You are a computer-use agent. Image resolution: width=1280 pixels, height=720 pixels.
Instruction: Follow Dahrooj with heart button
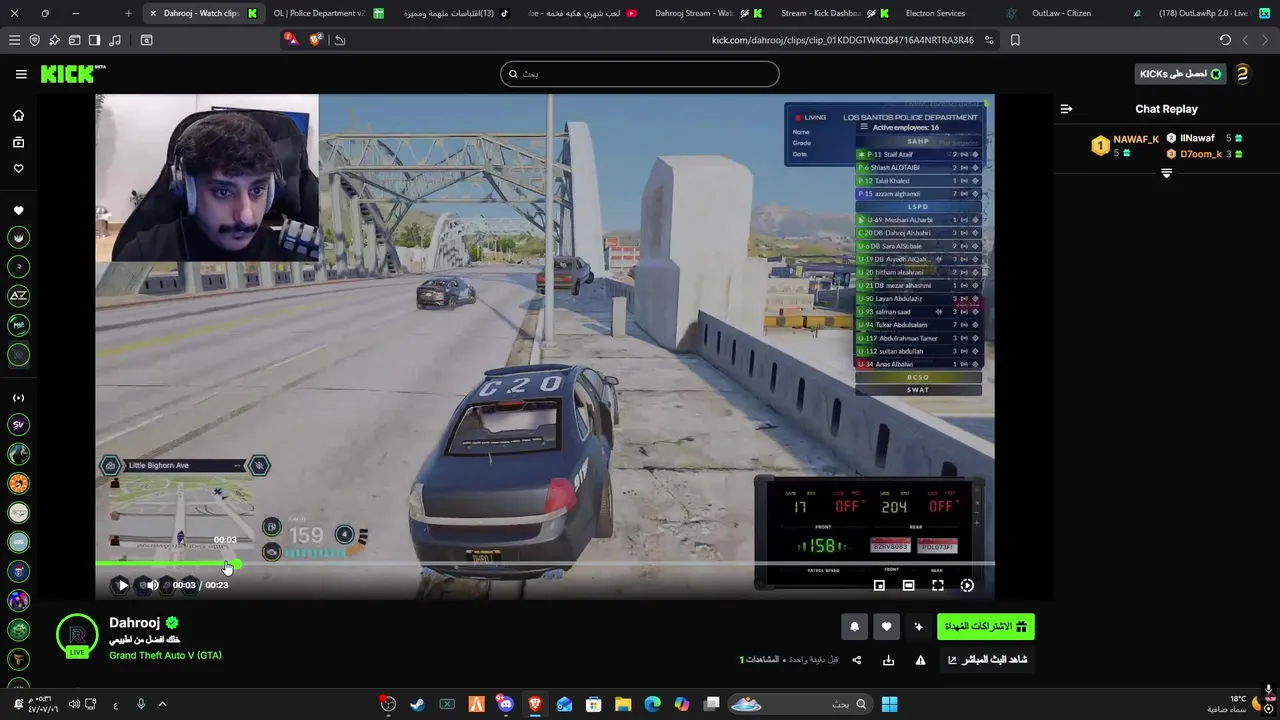886,627
